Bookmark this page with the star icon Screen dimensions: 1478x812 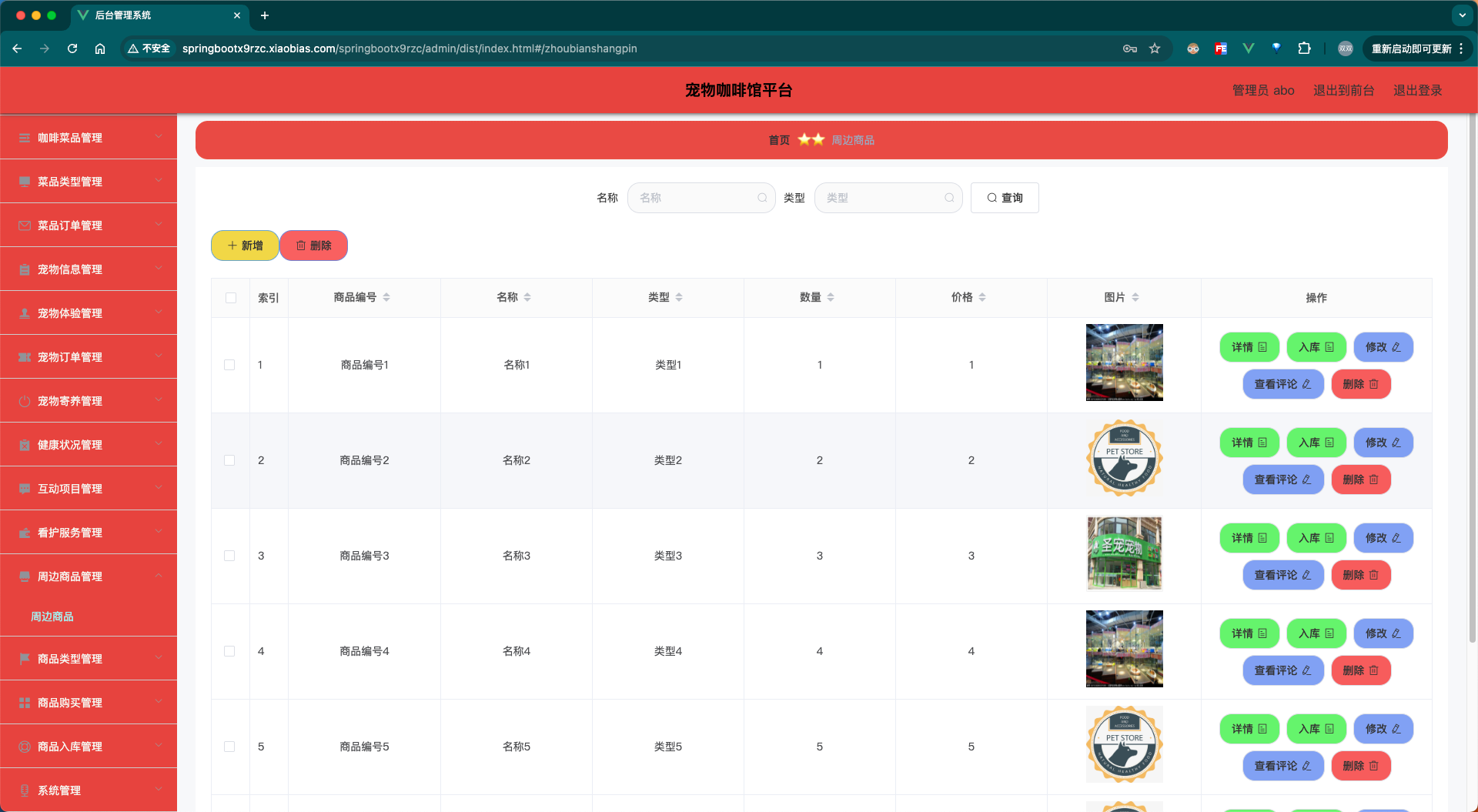tap(1155, 48)
